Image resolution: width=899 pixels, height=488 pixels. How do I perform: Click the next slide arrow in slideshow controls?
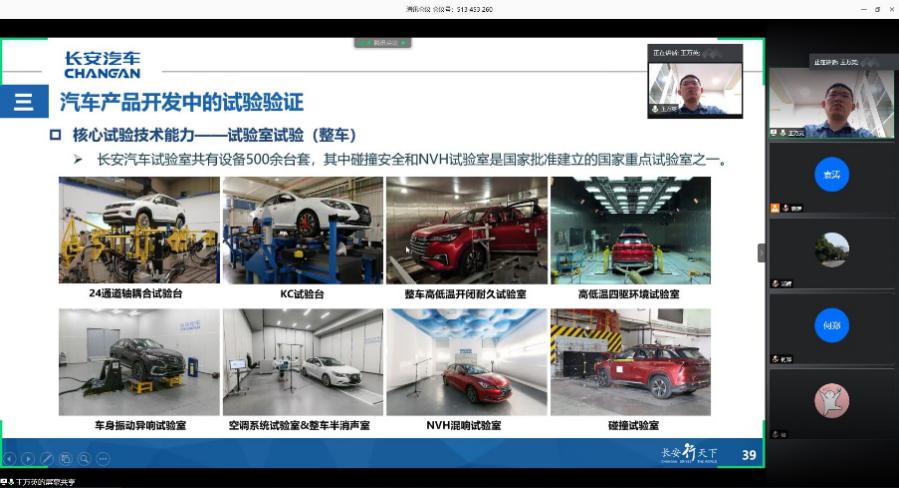point(28,459)
